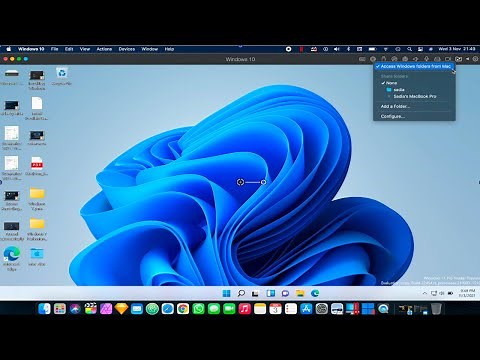Click Add a Folder… menu entry
480x360 pixels.
pos(414,106)
